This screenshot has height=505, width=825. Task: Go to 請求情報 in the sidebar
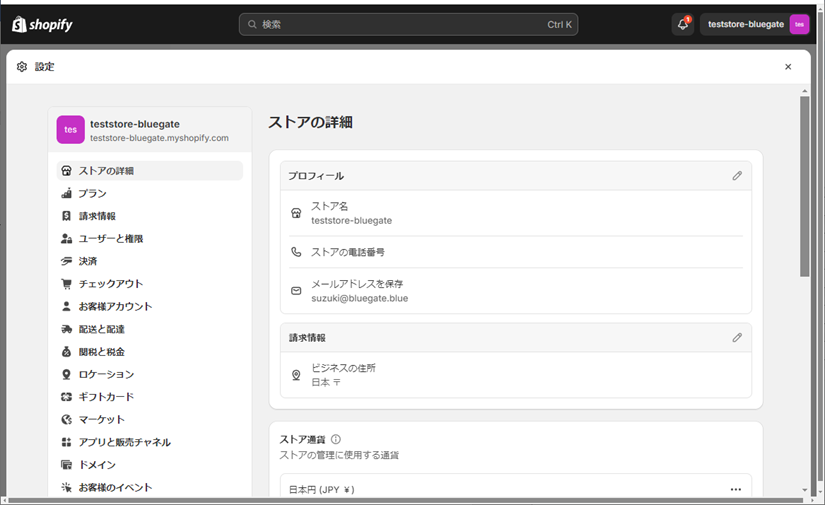pos(97,216)
